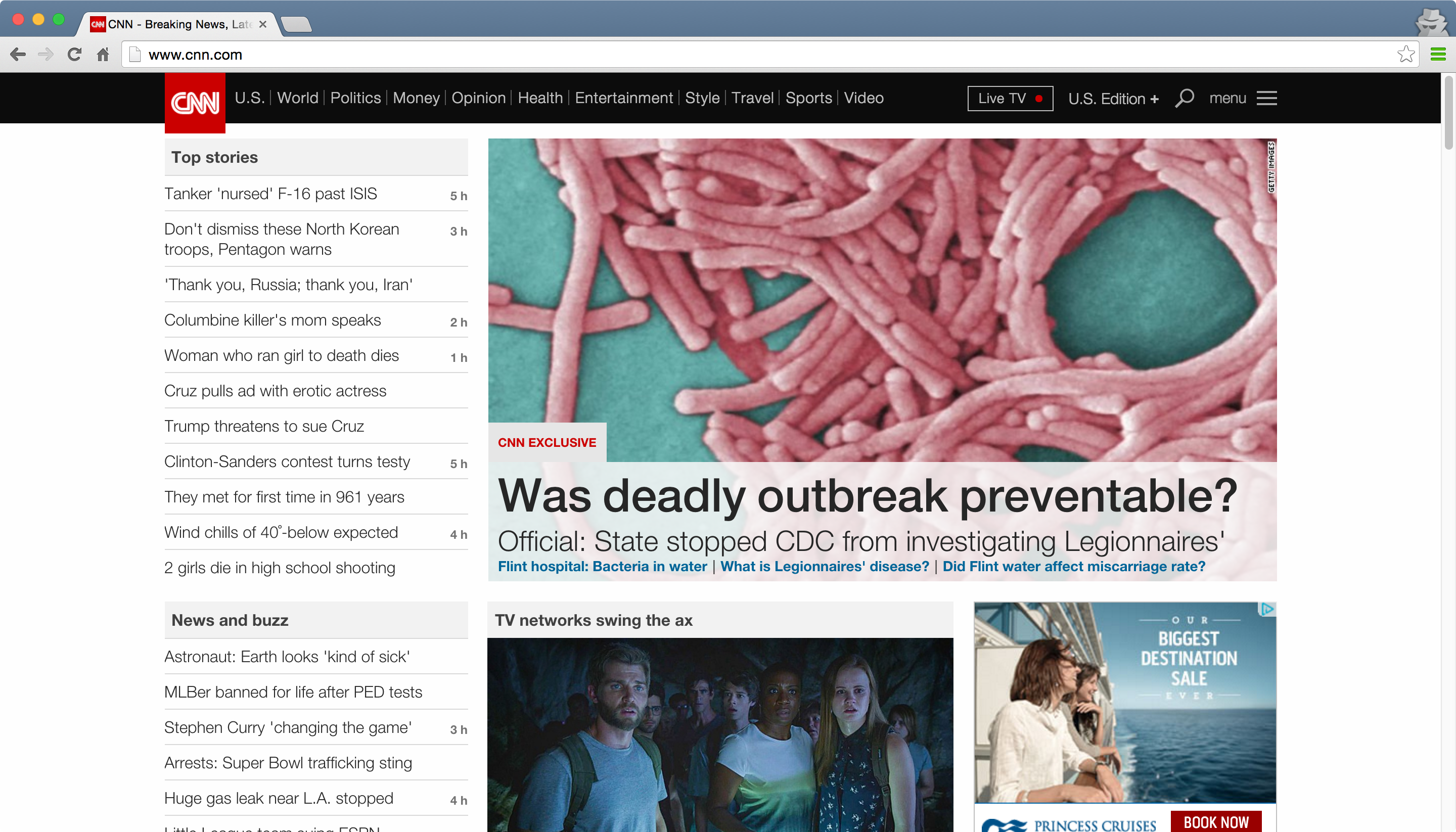Open 'Woman who ran girl to death dies'

coord(281,355)
